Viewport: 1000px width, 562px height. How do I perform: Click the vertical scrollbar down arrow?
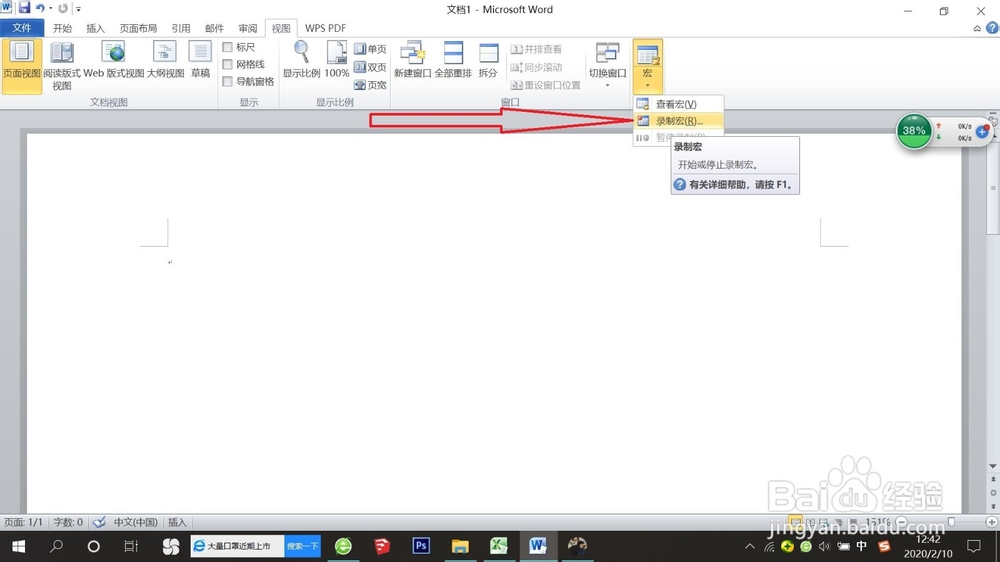[x=993, y=466]
